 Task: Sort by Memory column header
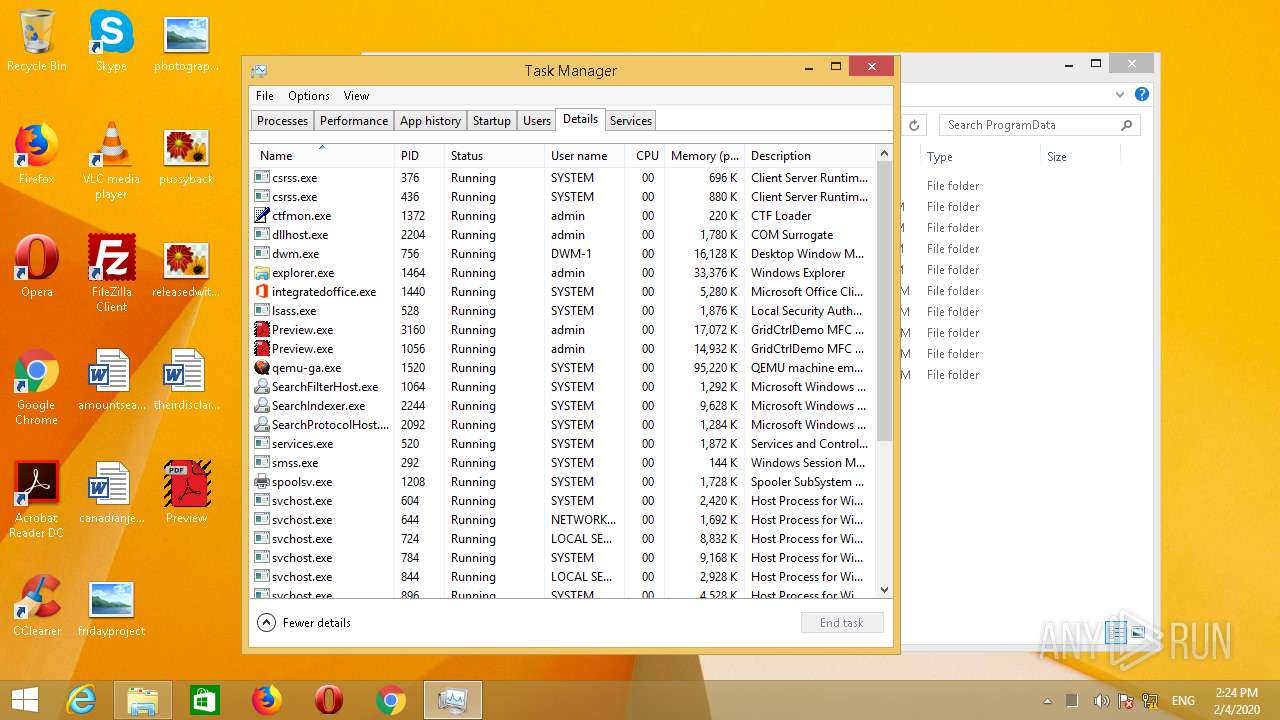click(705, 156)
